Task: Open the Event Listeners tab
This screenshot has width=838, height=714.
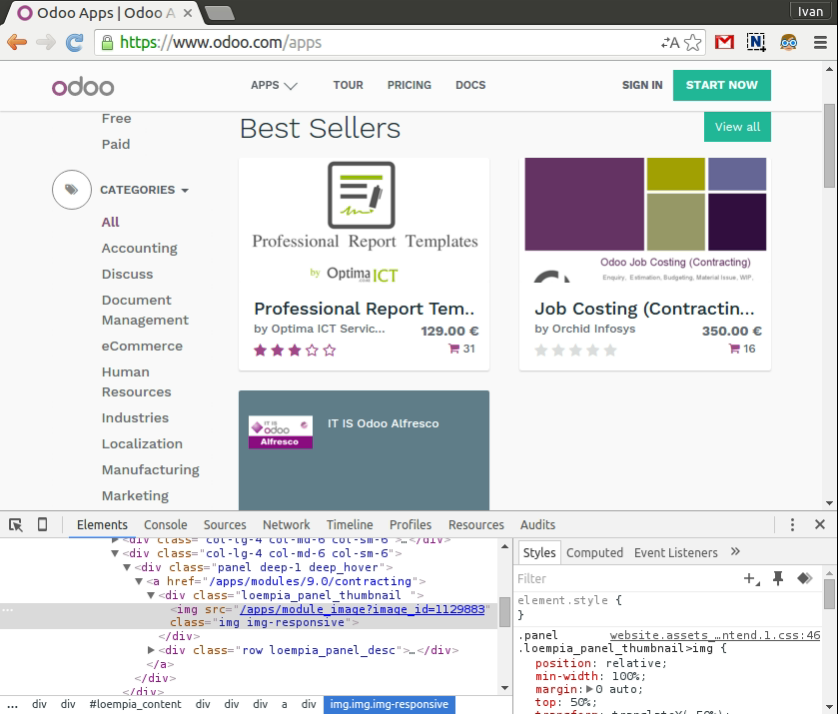Action: (x=676, y=553)
